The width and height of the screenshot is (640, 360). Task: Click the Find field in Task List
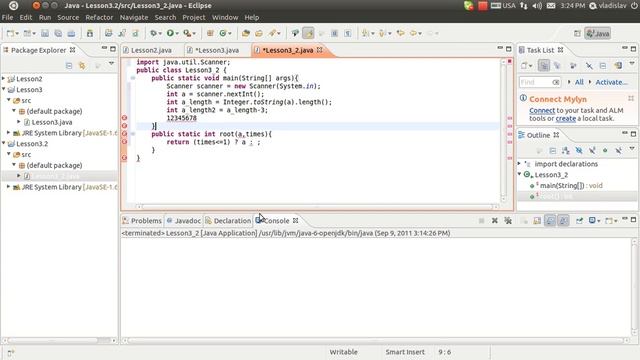pos(540,82)
